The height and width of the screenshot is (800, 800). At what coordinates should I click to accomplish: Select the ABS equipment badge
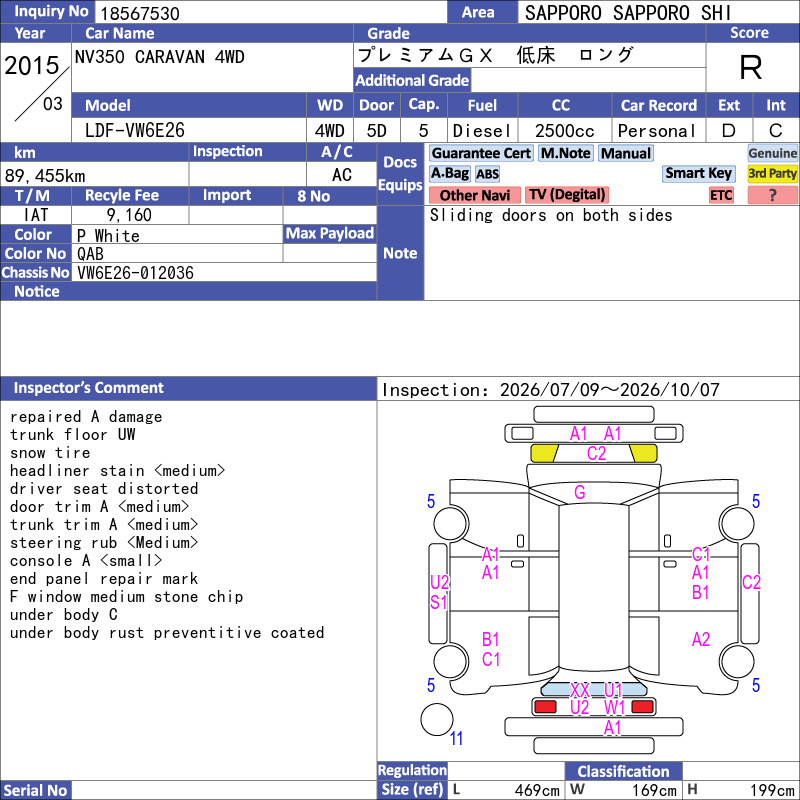point(487,173)
